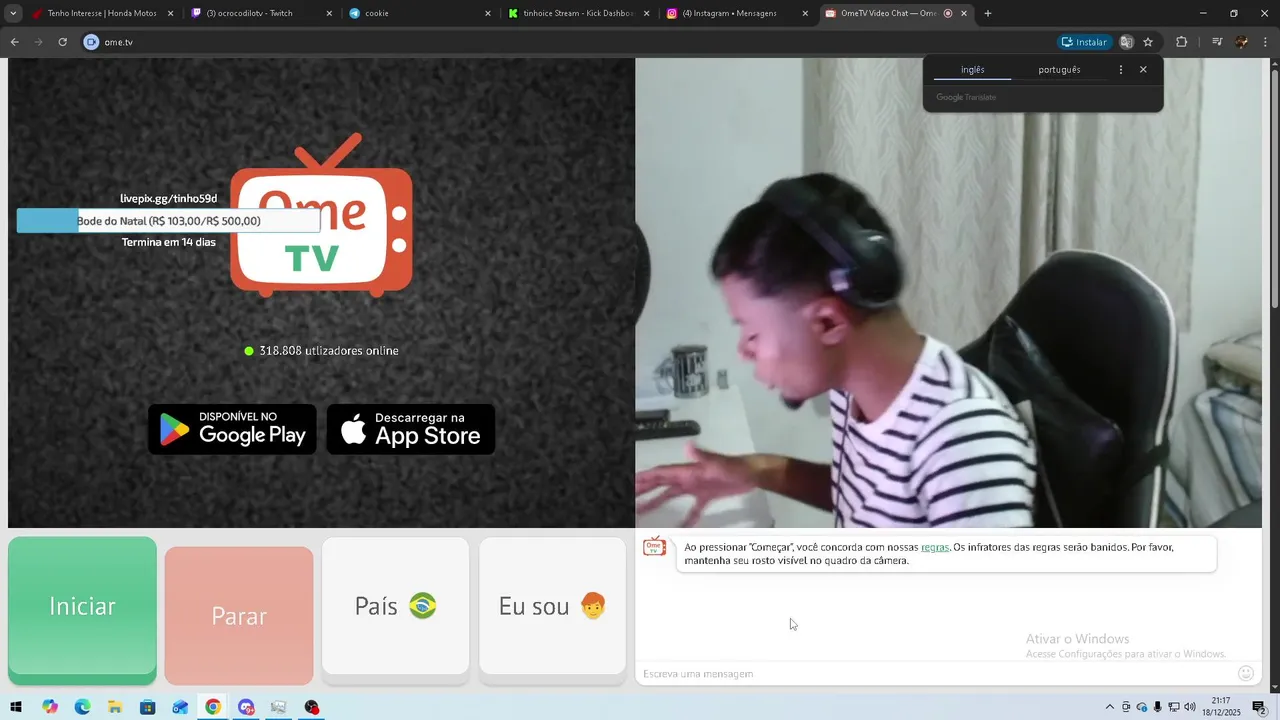Click the Google Play download badge

233,429
